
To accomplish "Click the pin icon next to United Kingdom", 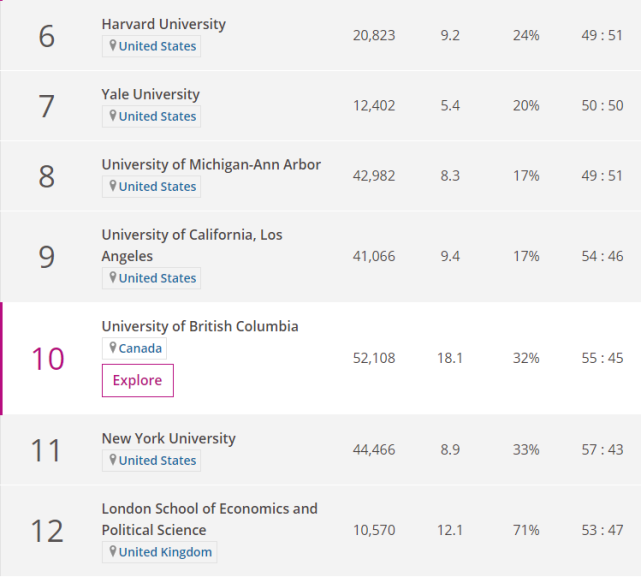I will (113, 552).
